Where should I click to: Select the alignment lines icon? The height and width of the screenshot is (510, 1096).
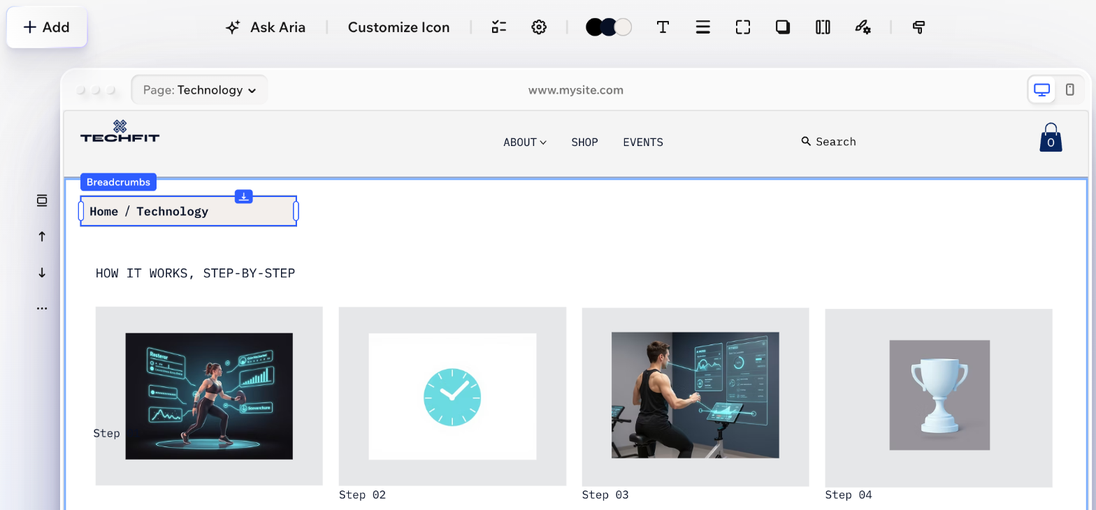(x=702, y=27)
